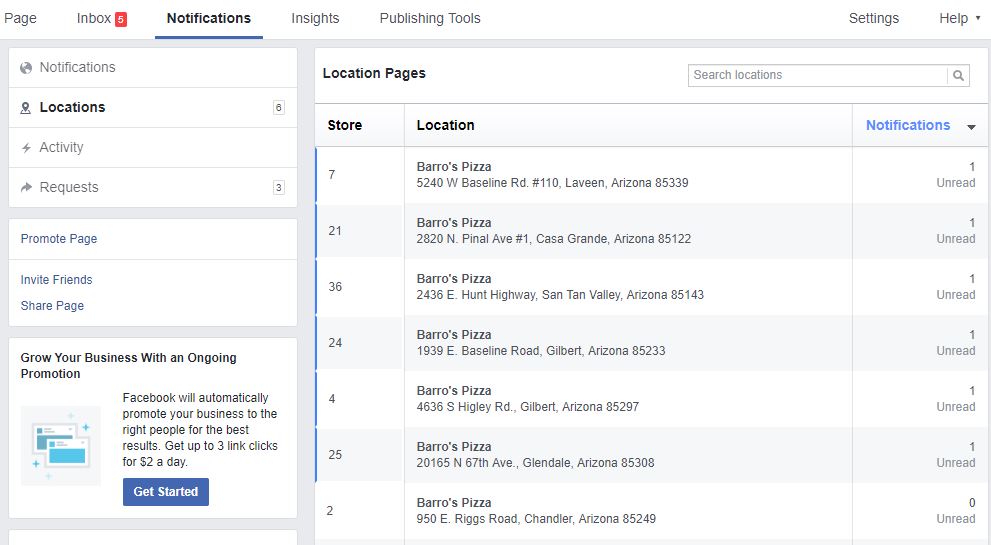Select Requests in the left sidebar
Viewport: 991px width, 545px height.
point(153,187)
